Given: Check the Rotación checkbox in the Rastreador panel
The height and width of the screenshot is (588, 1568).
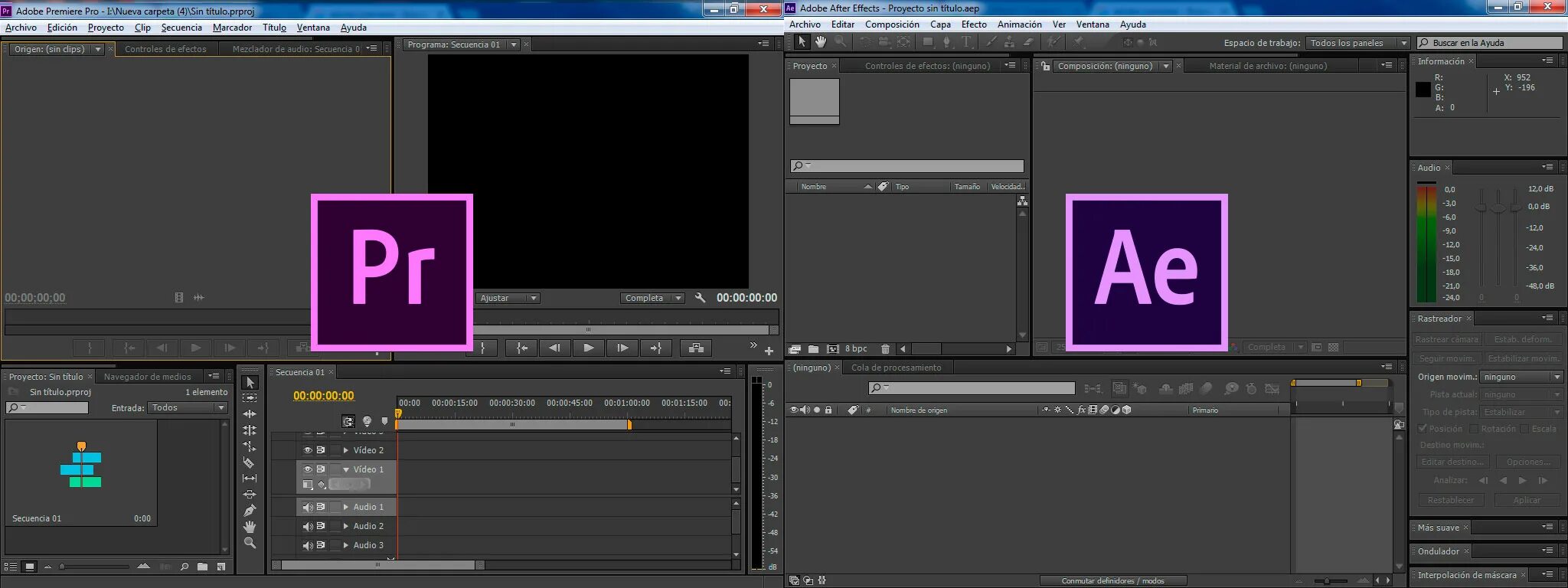Looking at the screenshot, I should (1473, 429).
